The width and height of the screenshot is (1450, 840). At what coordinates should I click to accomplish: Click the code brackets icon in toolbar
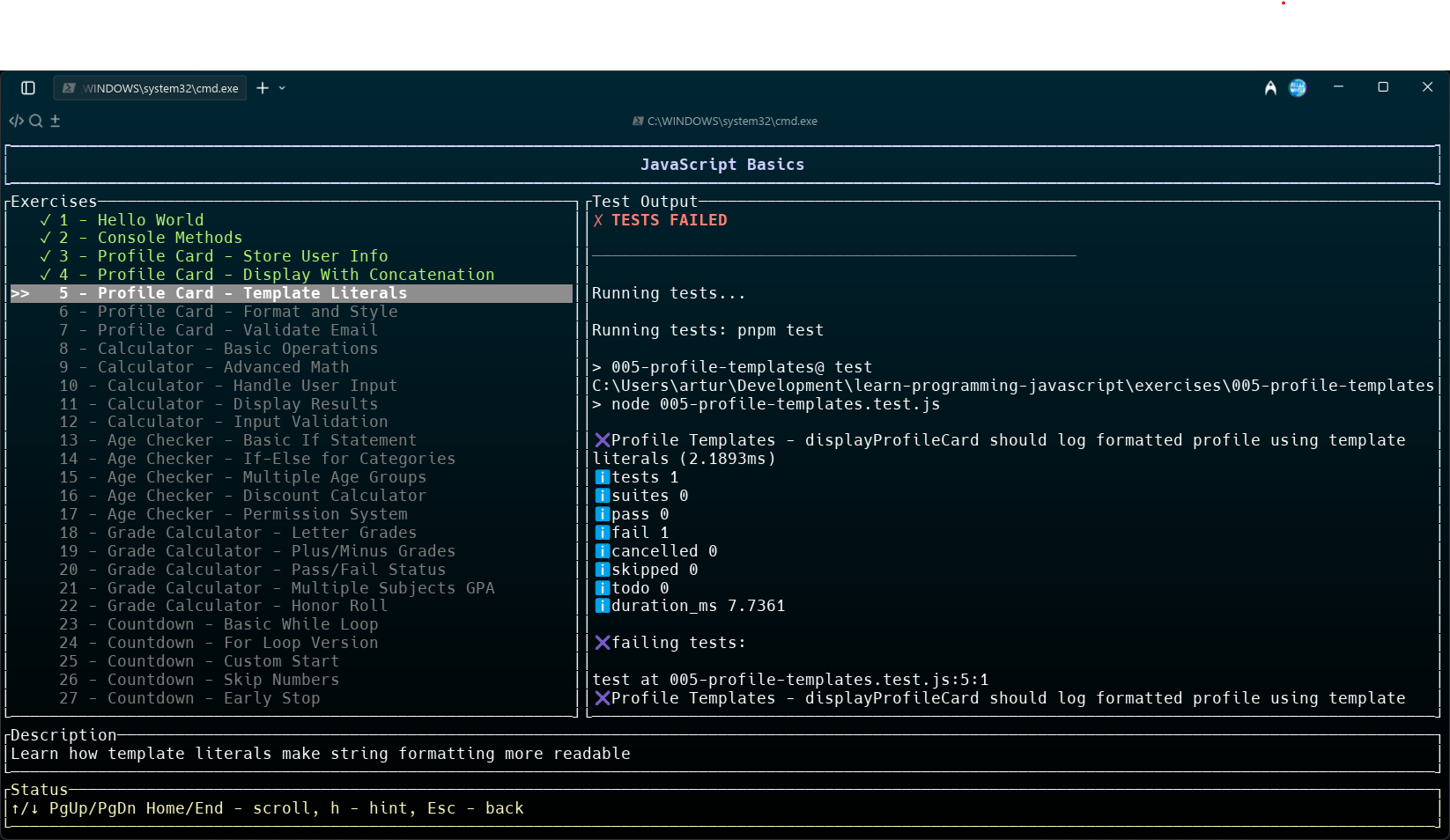click(x=16, y=121)
